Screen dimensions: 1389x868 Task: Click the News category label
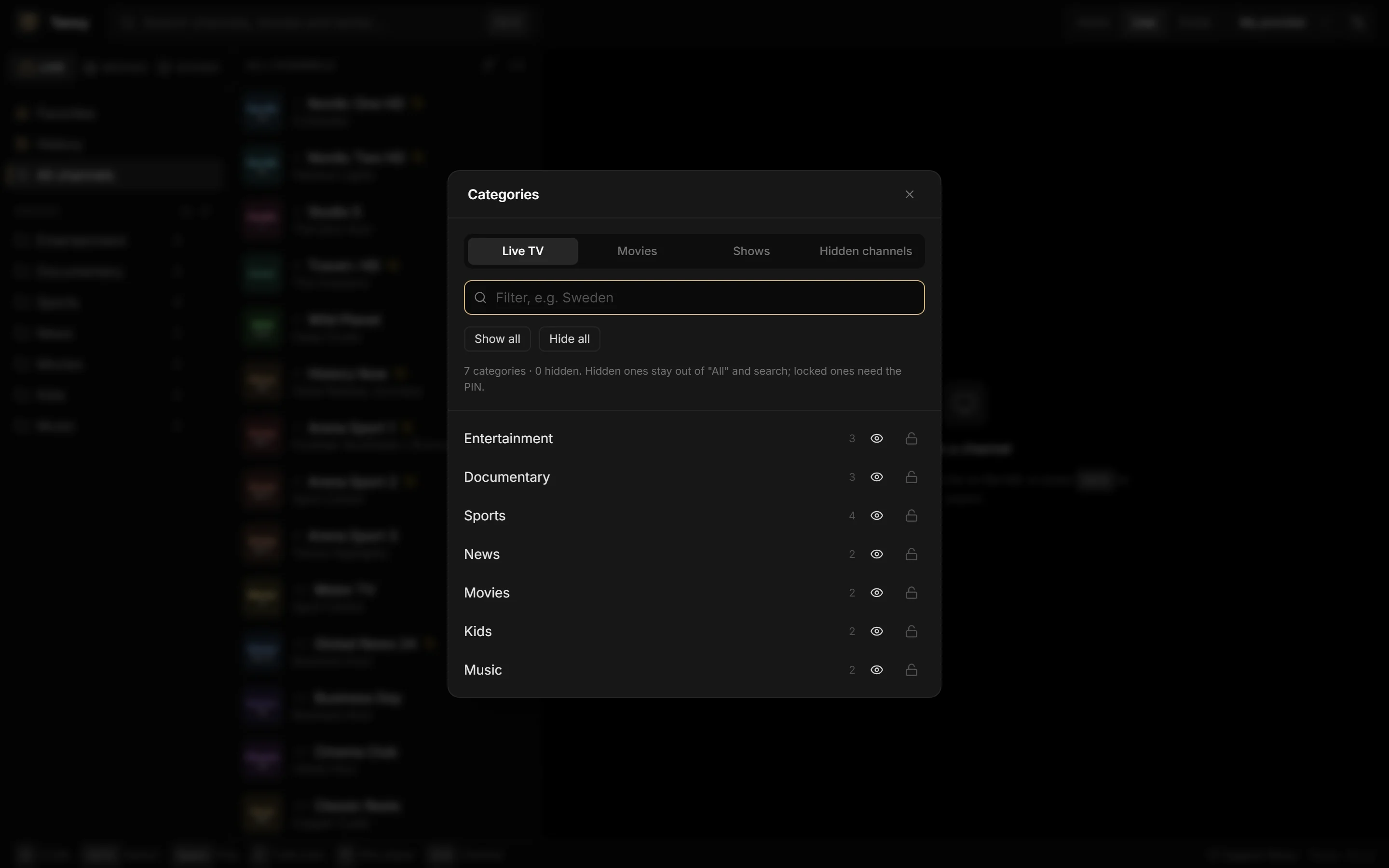click(481, 554)
